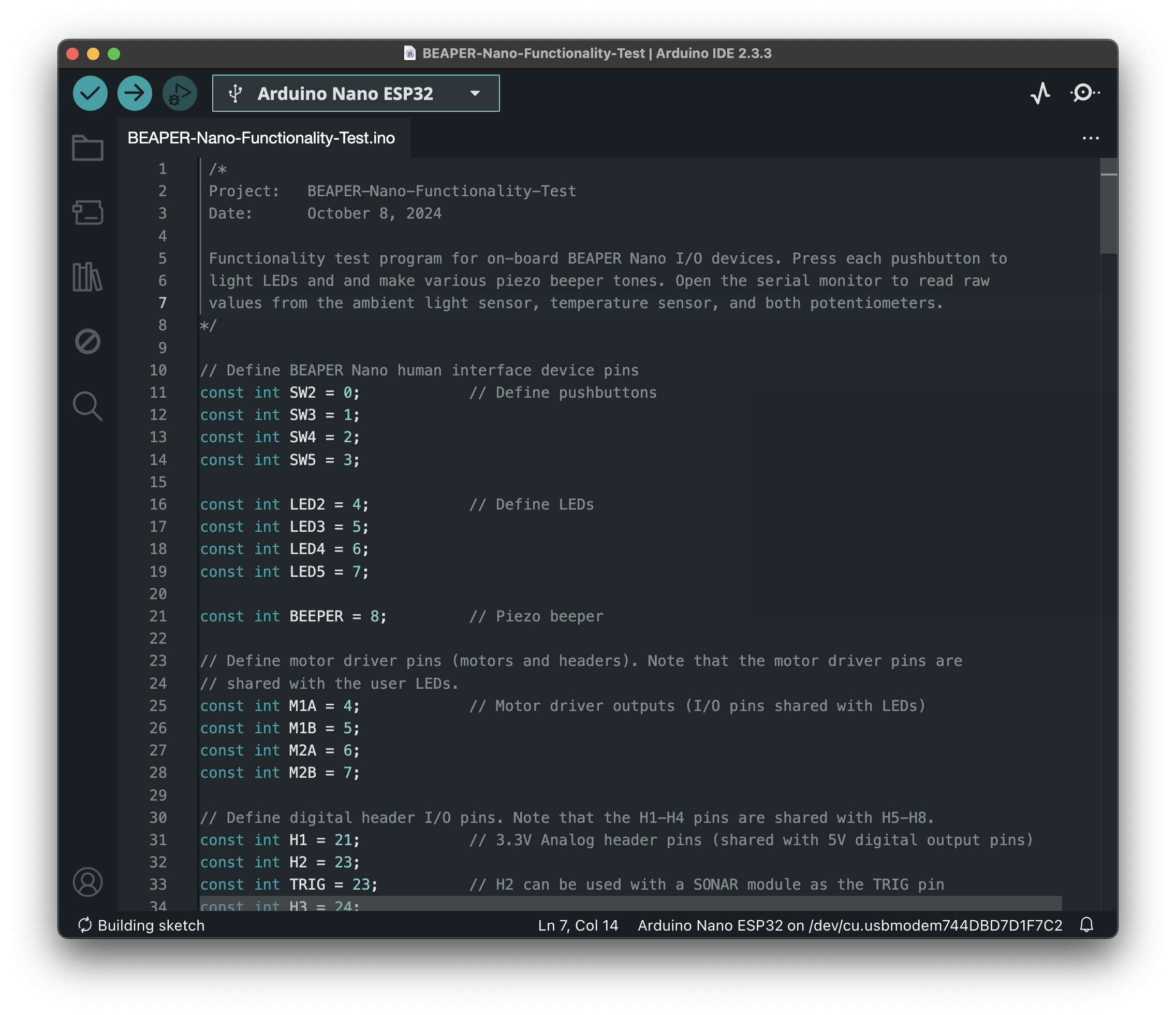
Task: Click the board port status text
Action: coord(849,925)
